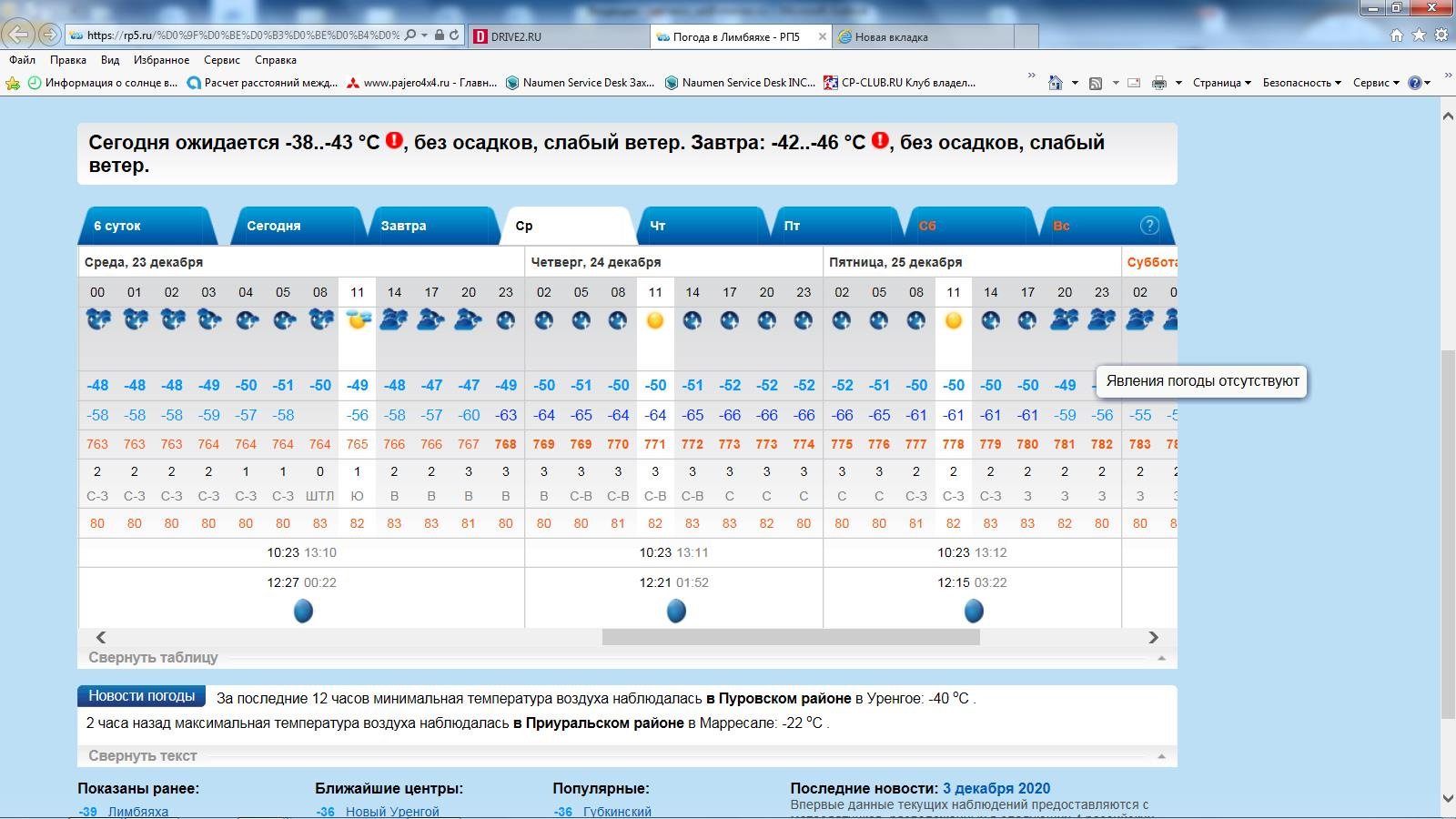This screenshot has height=819, width=1456.
Task: Select the 6 суток forecast tab
Action: click(117, 226)
